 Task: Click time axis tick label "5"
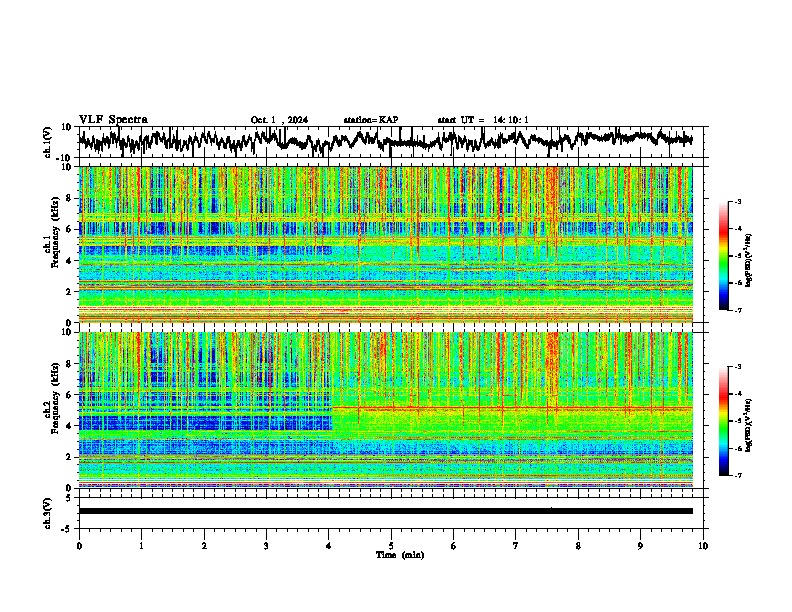tap(391, 546)
